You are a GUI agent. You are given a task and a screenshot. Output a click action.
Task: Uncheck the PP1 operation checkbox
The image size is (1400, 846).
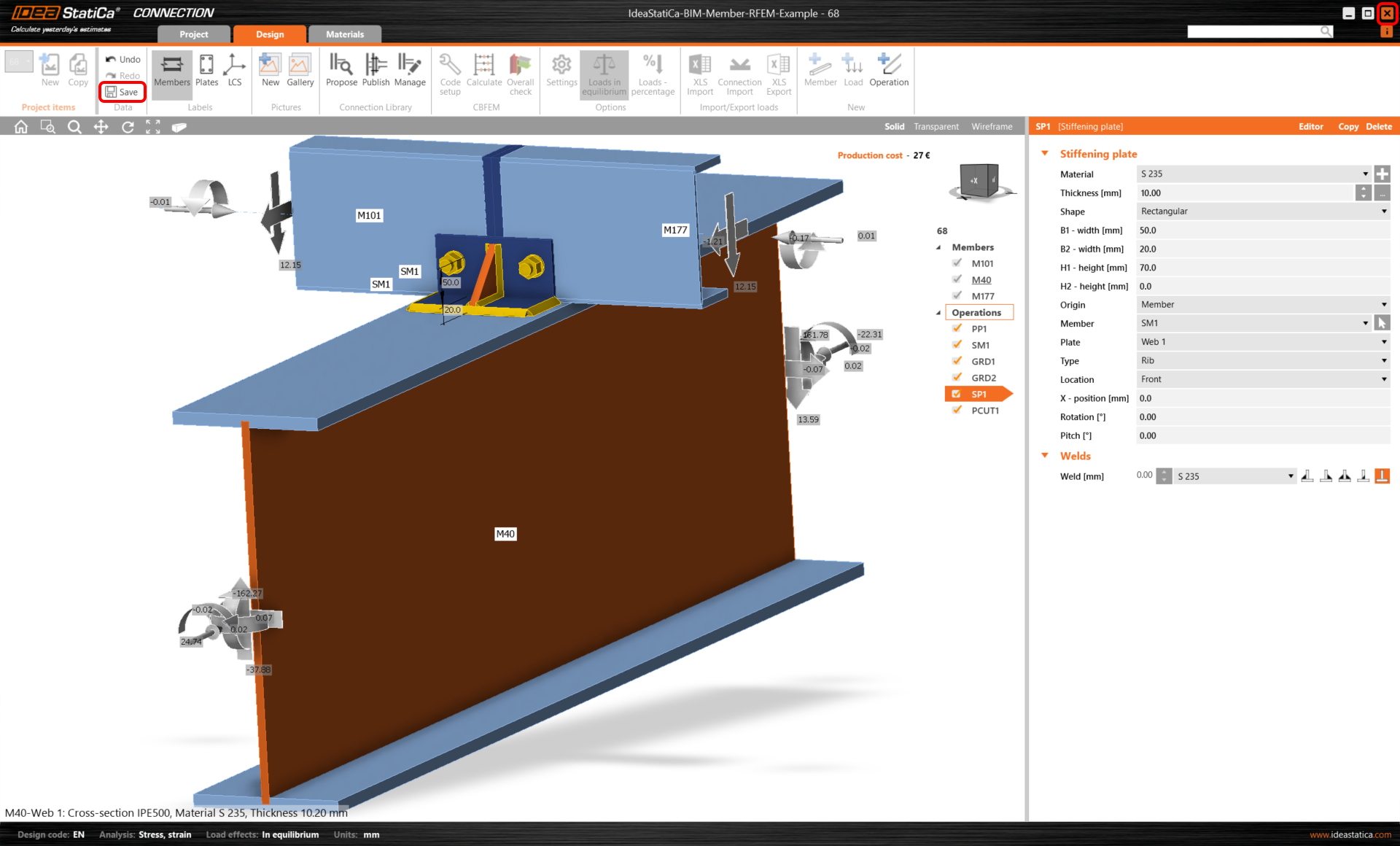[957, 328]
